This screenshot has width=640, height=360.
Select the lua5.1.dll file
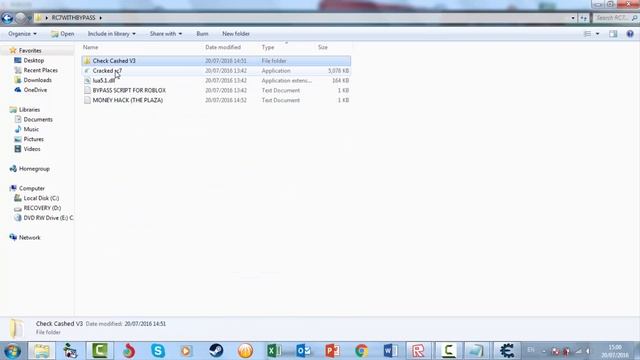point(216,80)
